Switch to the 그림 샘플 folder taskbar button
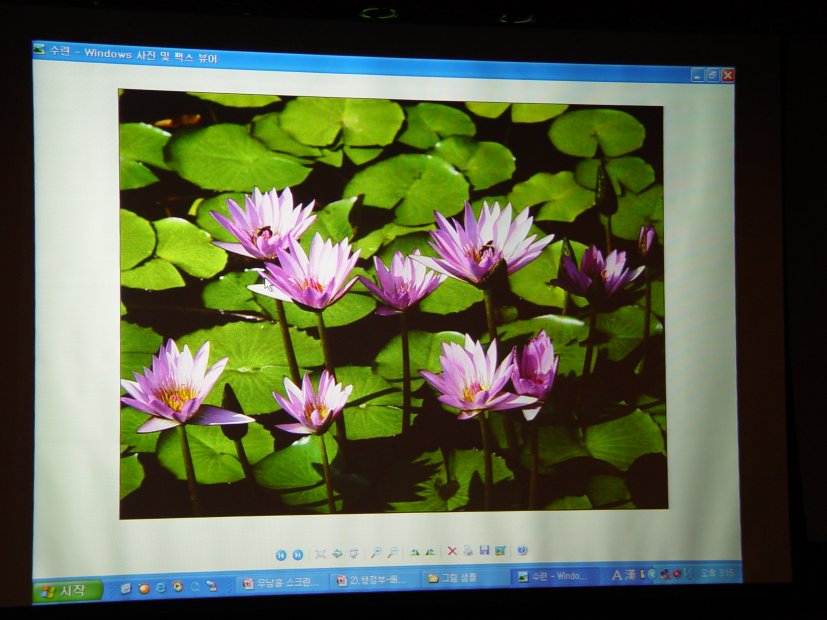This screenshot has width=827, height=620. coord(464,578)
